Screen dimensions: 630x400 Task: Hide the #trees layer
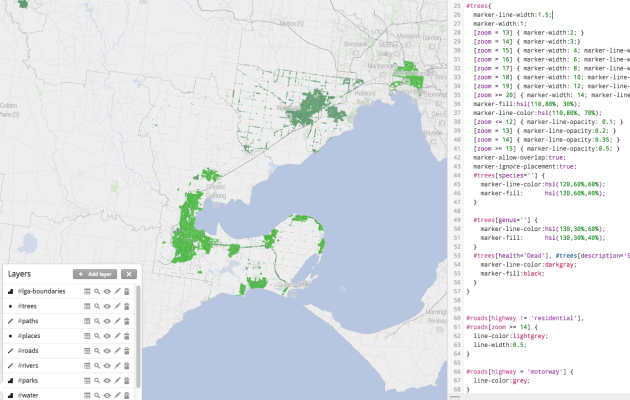(x=107, y=306)
